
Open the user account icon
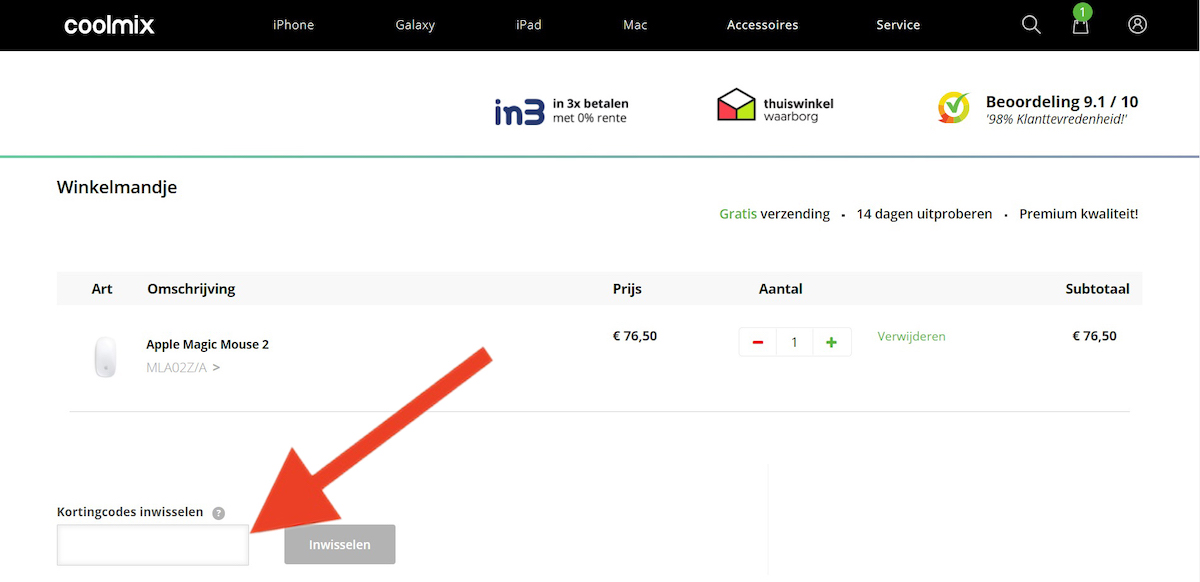click(x=1137, y=24)
